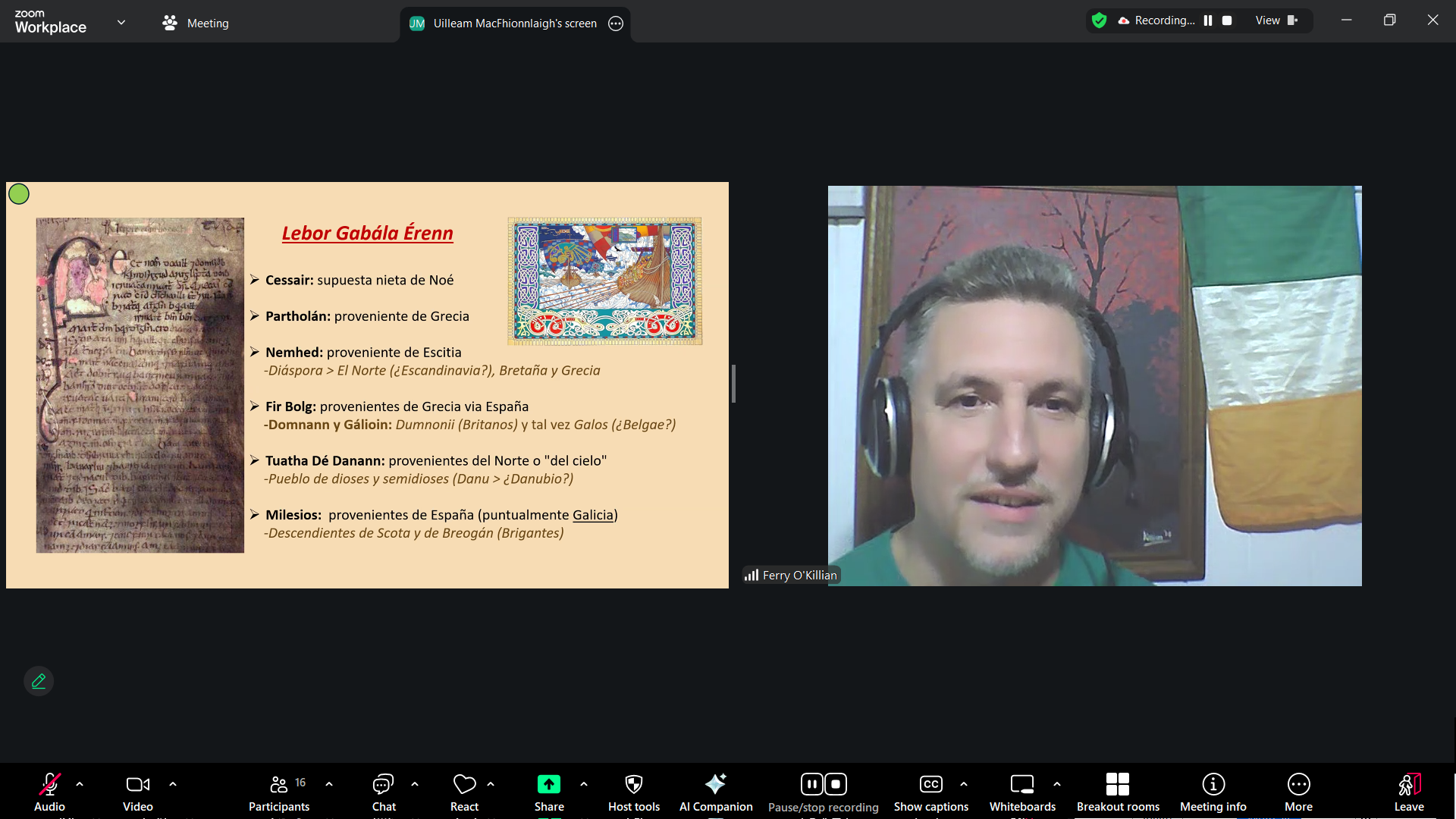Image resolution: width=1456 pixels, height=819 pixels.
Task: Open Host tools shield menu
Action: [634, 791]
